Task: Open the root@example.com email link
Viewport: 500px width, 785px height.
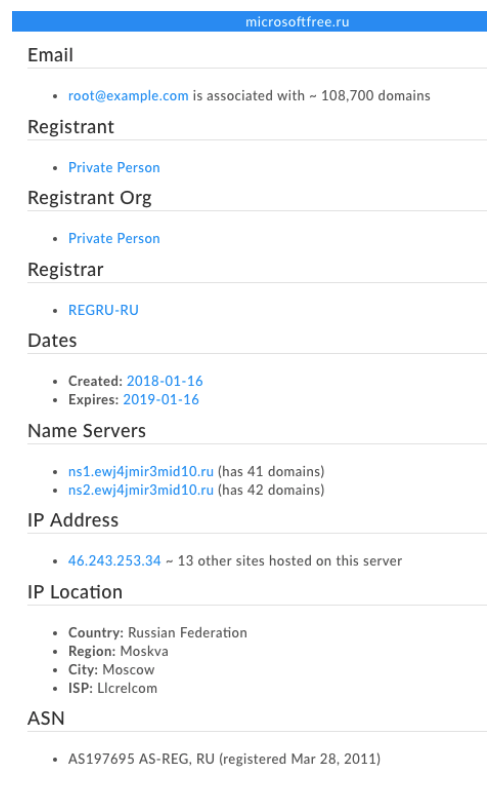Action: (x=128, y=96)
